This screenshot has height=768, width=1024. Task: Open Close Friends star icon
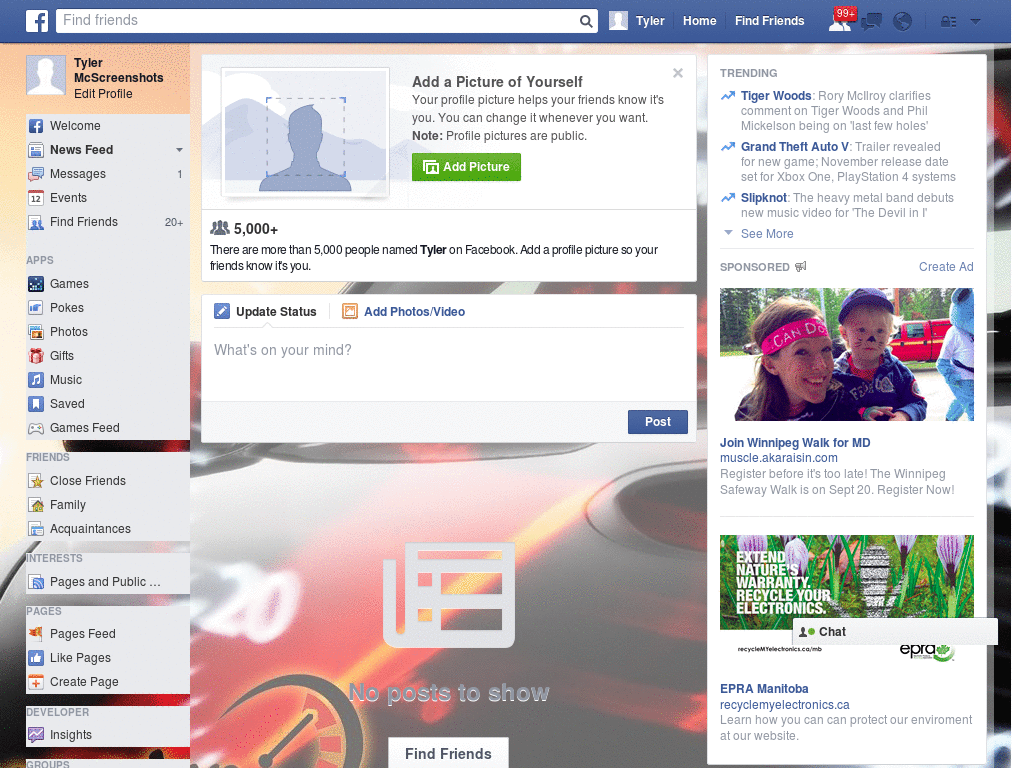pos(36,481)
